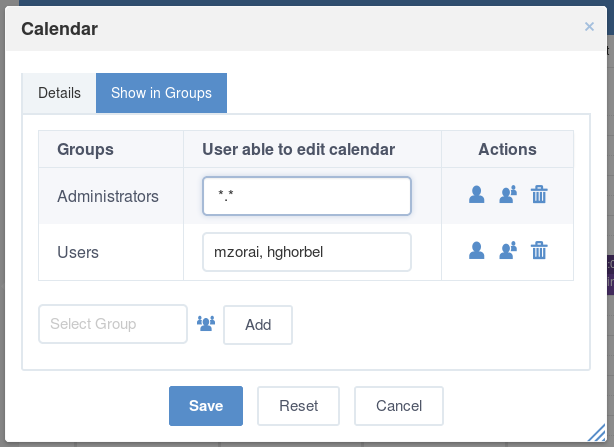Save the calendar settings
This screenshot has height=447, width=614.
[x=206, y=406]
